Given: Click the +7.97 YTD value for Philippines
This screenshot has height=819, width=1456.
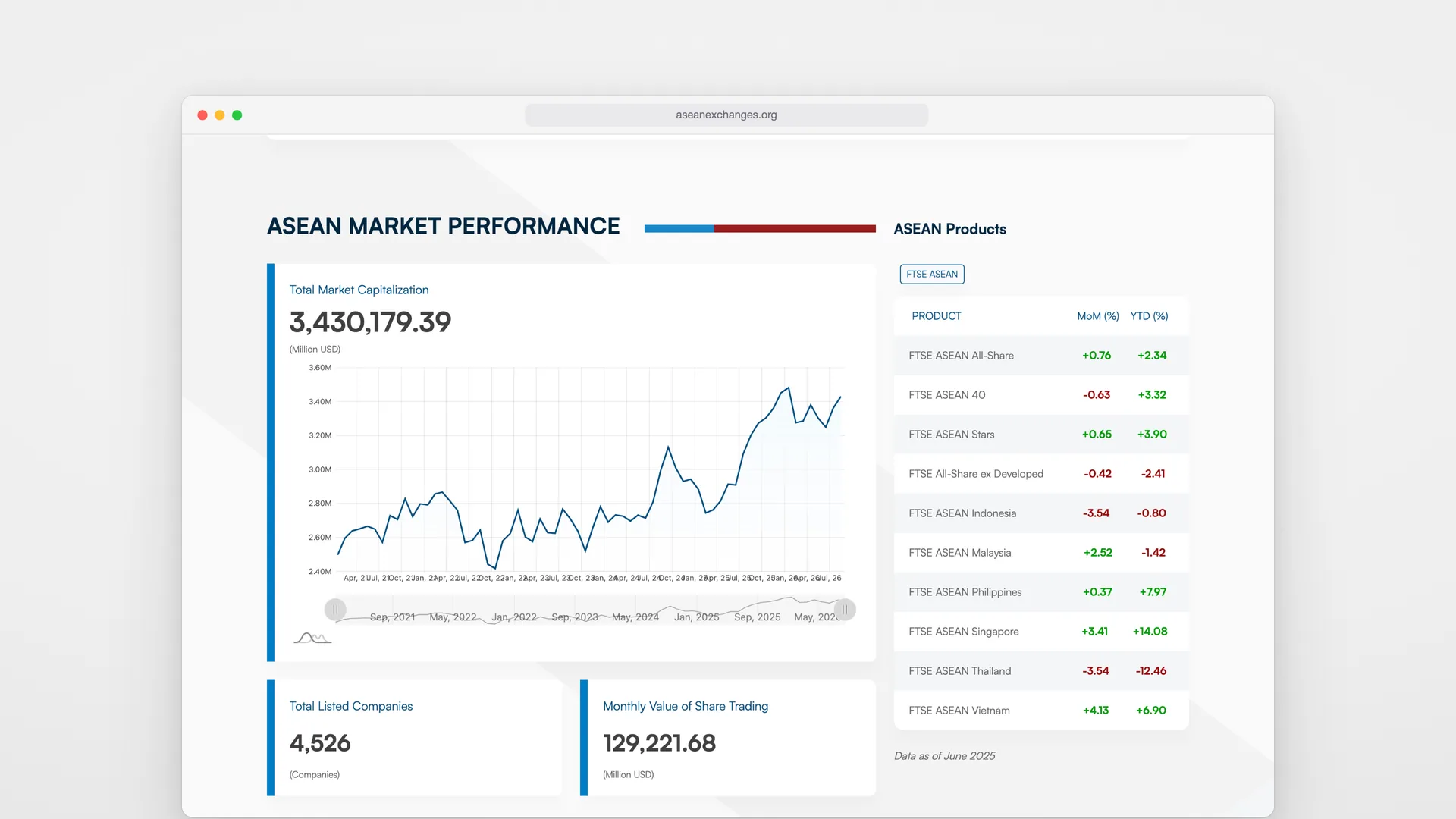Looking at the screenshot, I should click(x=1153, y=591).
